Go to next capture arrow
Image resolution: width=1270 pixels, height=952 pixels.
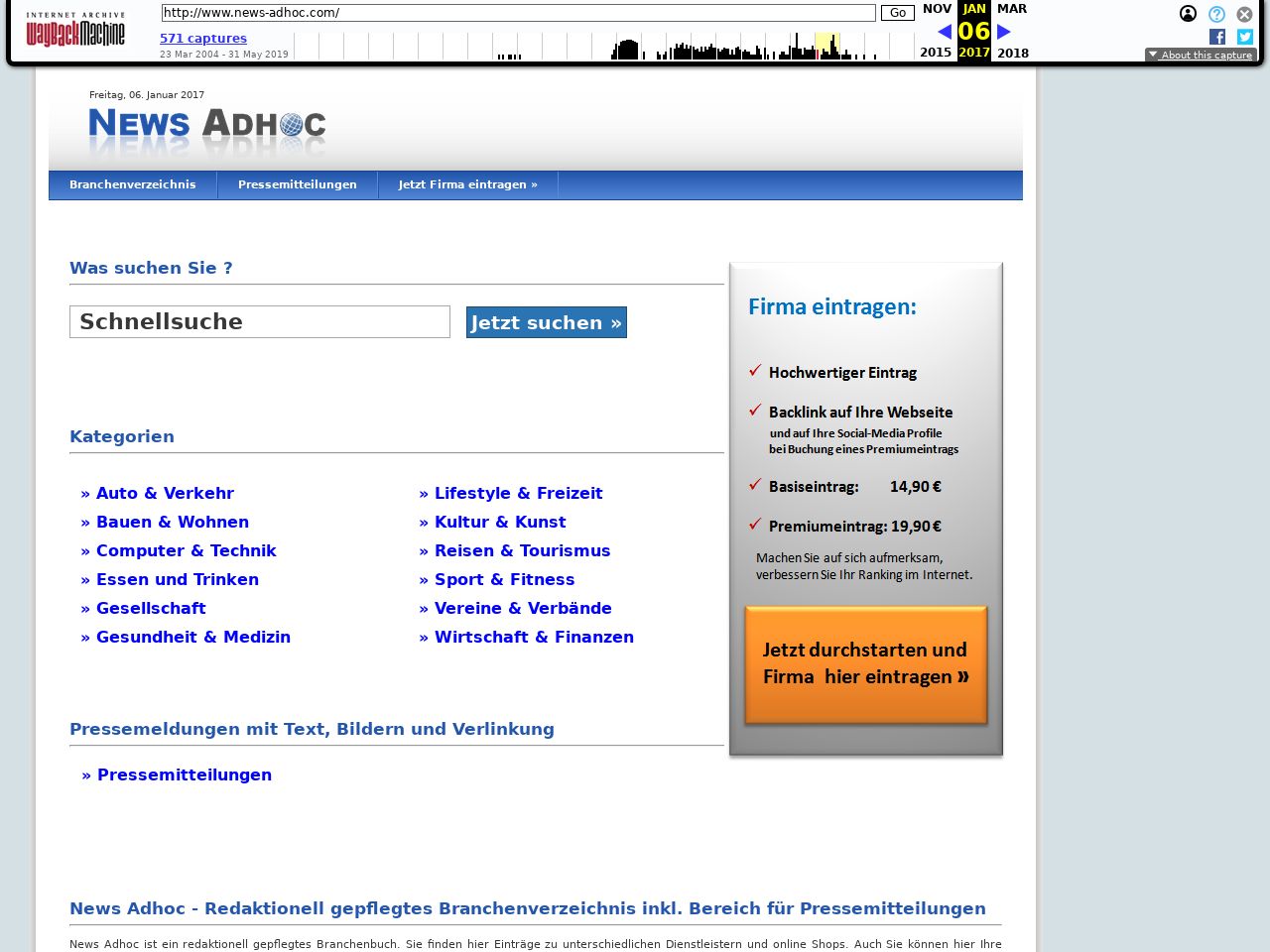(x=1004, y=32)
